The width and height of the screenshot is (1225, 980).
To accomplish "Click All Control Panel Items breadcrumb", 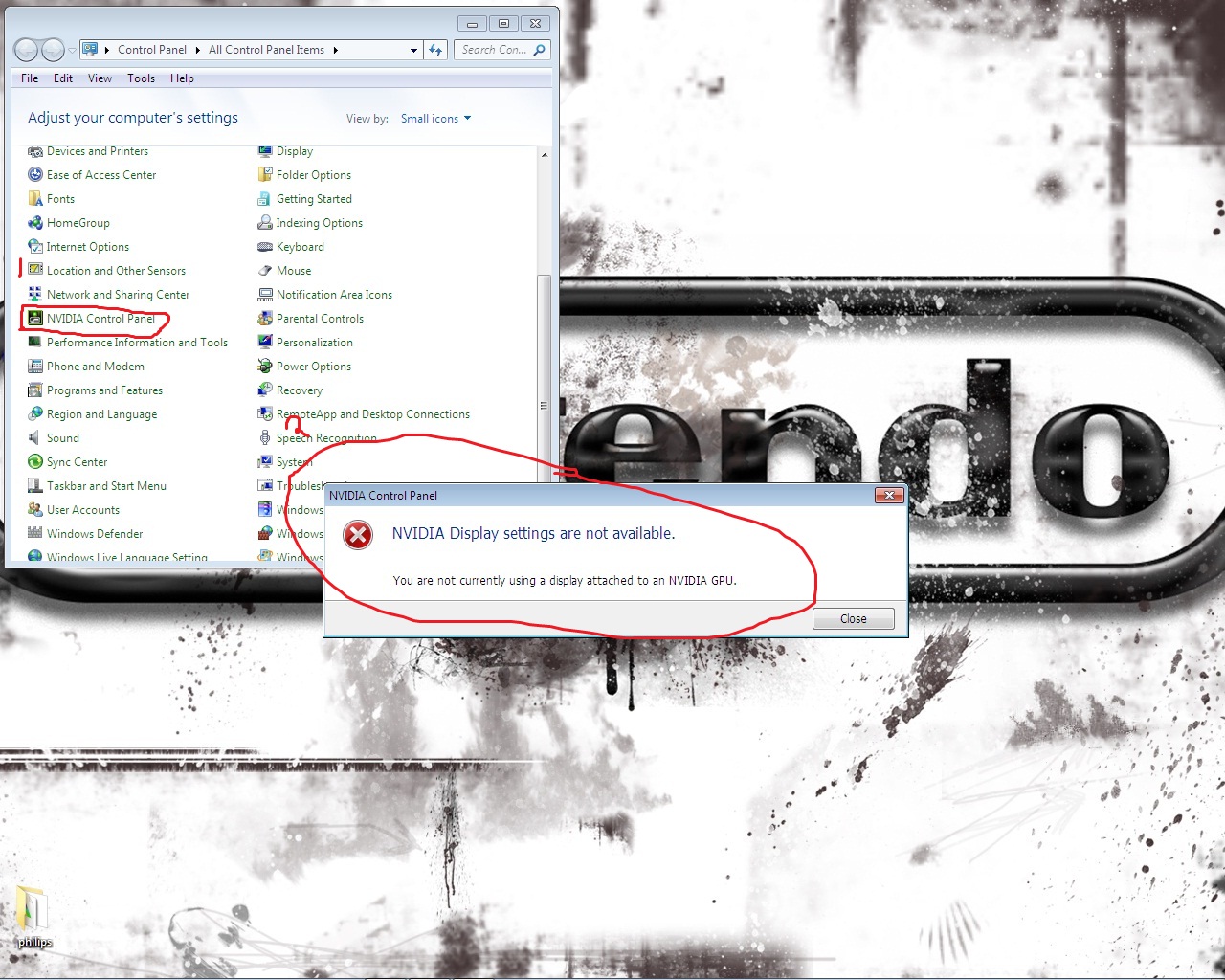I will [x=266, y=50].
